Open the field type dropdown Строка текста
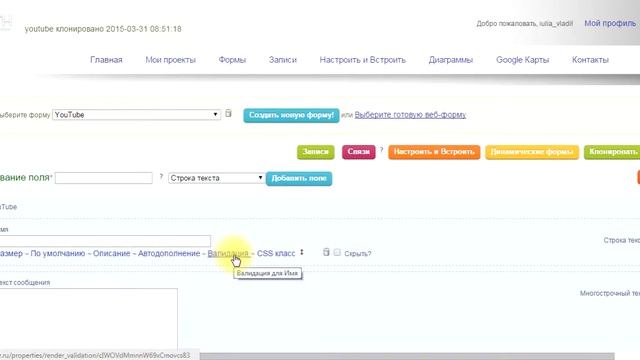This screenshot has height=360, width=640. pyautogui.click(x=216, y=178)
